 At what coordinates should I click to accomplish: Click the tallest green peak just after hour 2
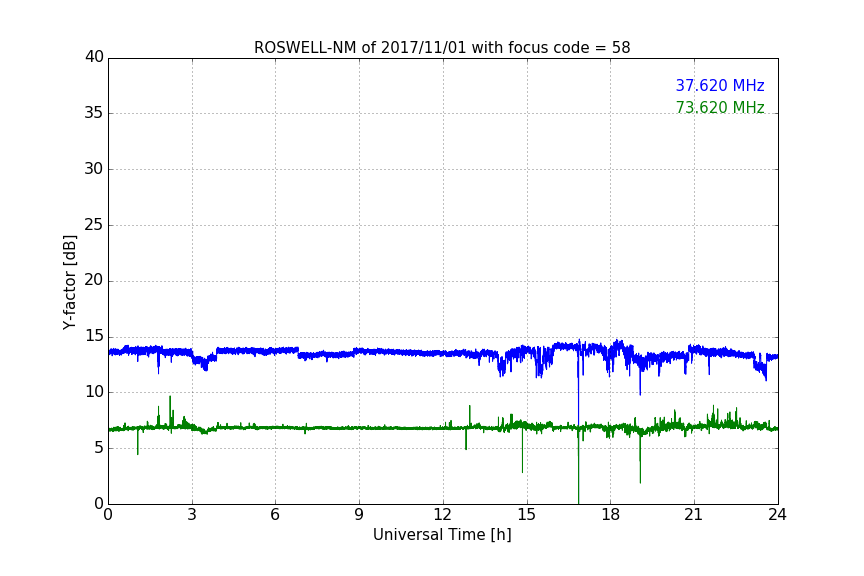(x=170, y=411)
